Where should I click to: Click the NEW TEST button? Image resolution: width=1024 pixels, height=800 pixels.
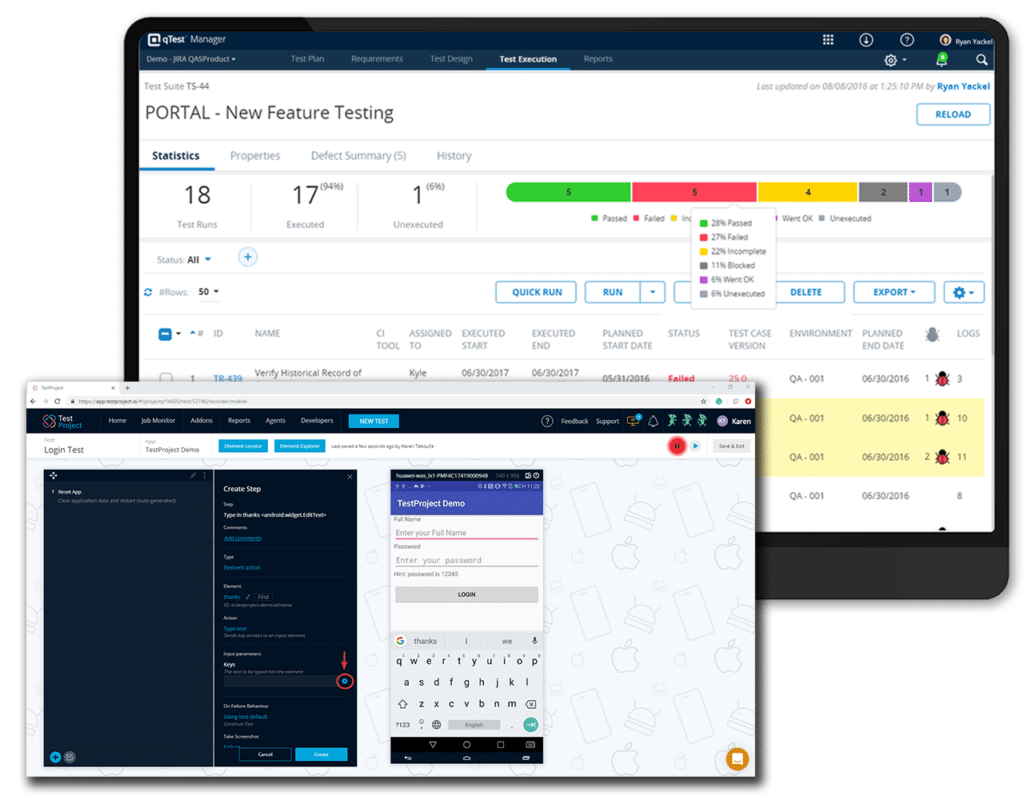[x=374, y=421]
